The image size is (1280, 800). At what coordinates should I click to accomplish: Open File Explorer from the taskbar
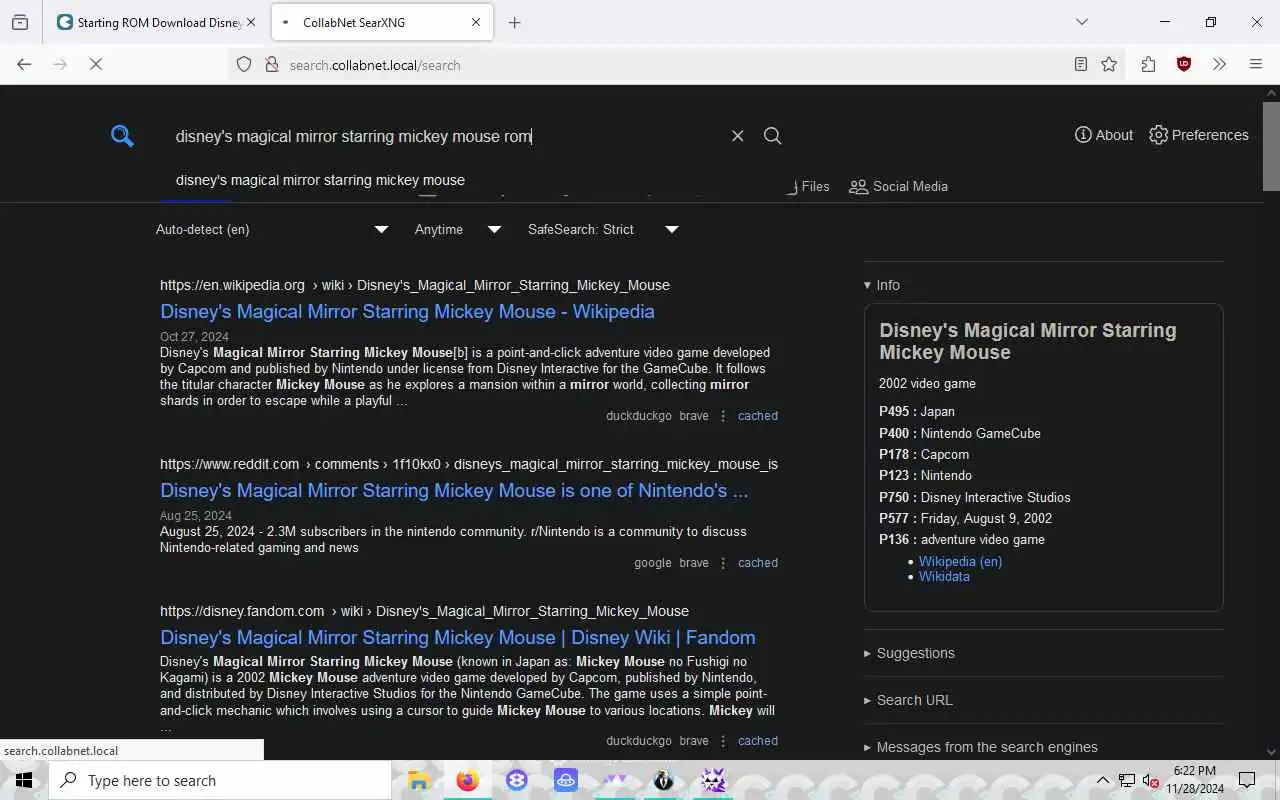coord(419,780)
